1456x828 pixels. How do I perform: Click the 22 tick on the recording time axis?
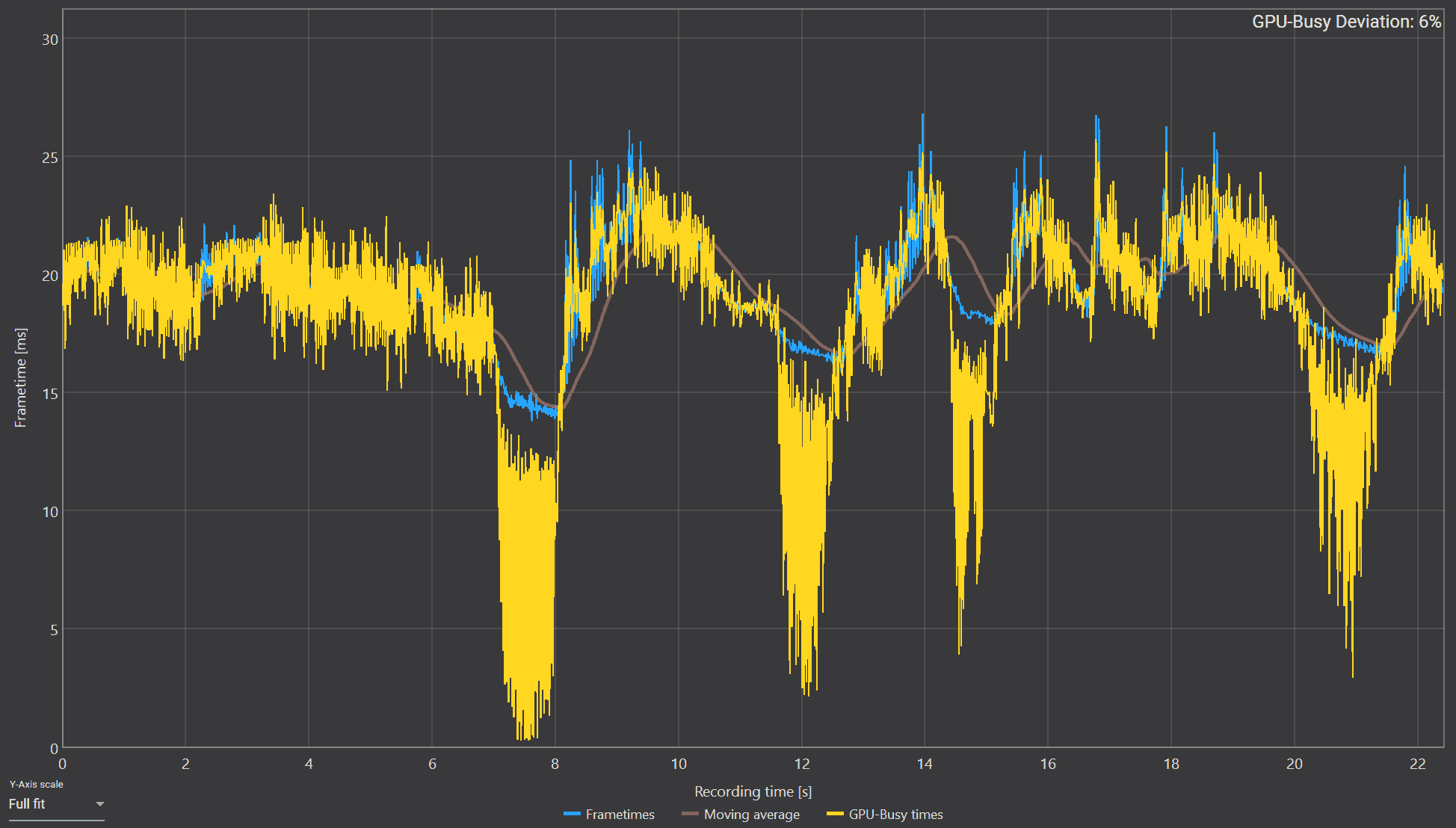click(1417, 764)
